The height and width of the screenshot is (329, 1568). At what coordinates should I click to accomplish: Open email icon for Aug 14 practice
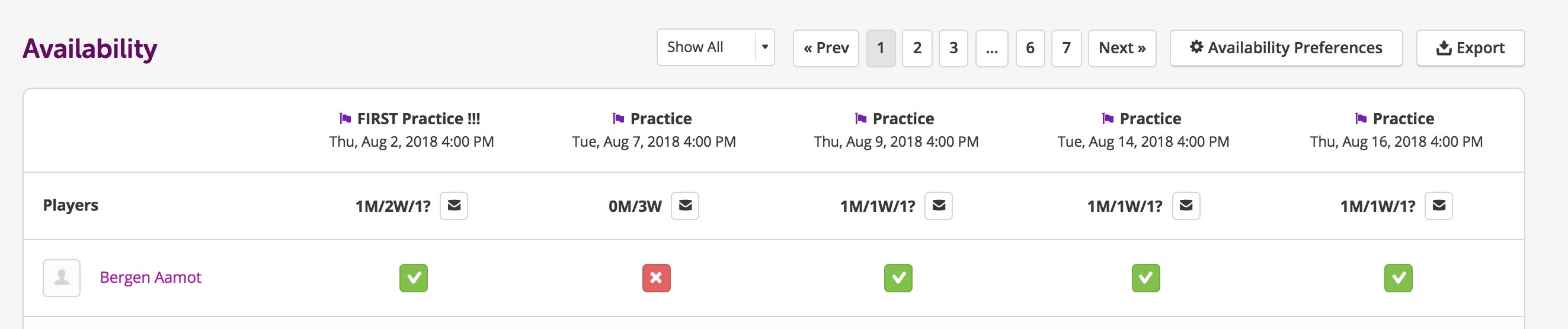(x=1186, y=205)
